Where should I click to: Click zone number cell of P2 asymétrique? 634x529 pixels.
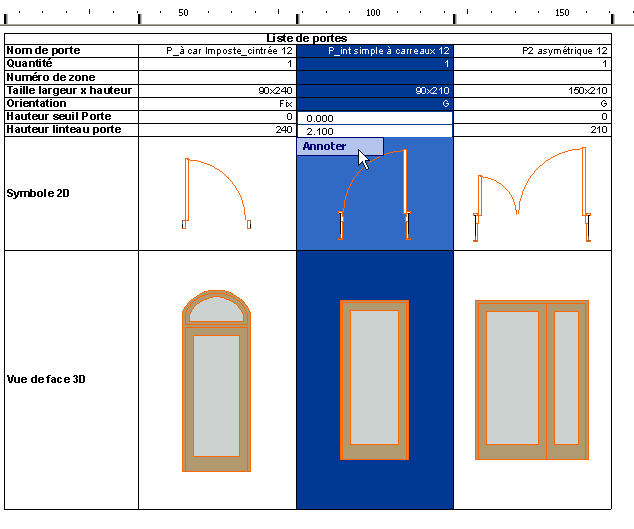click(533, 77)
